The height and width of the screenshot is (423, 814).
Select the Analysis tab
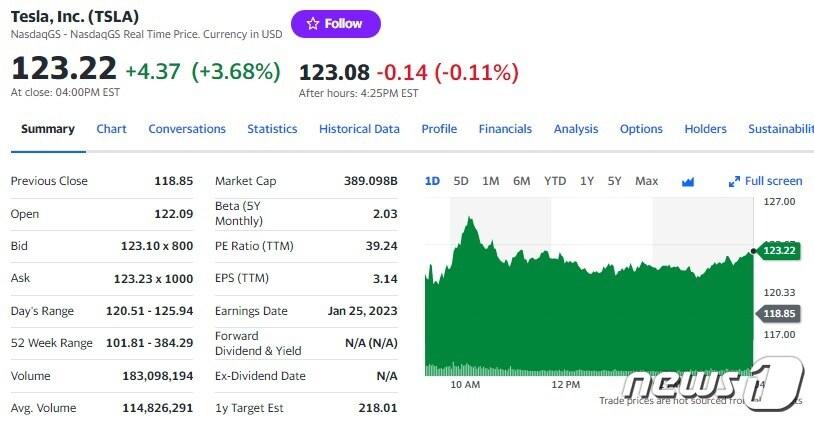point(576,129)
